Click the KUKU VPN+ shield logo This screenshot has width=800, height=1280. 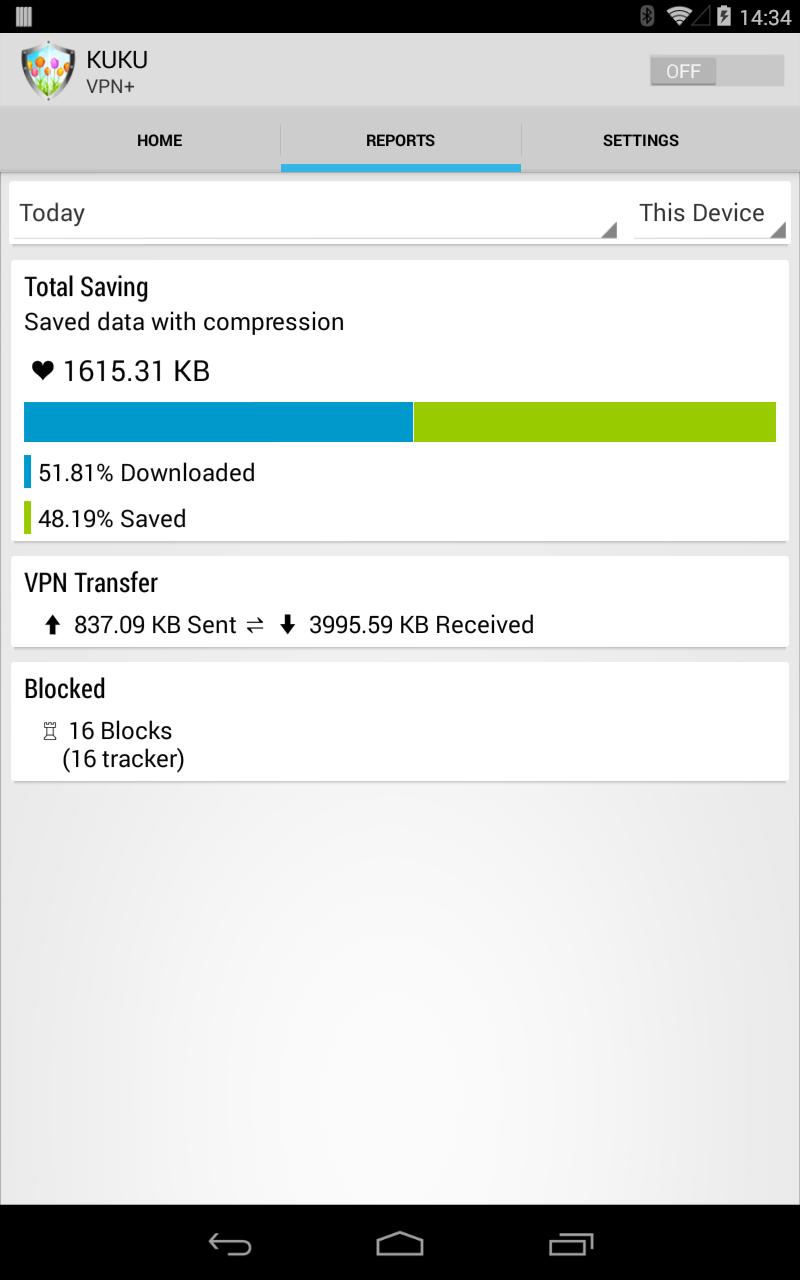(48, 70)
